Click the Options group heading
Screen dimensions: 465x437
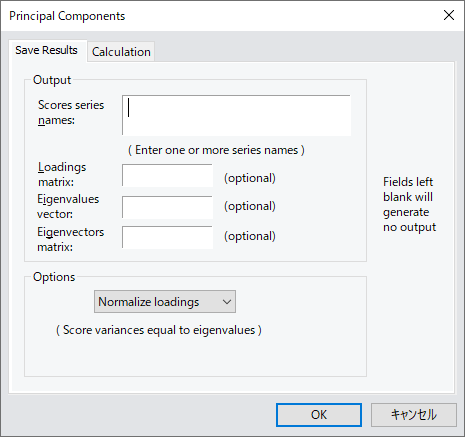click(x=54, y=277)
